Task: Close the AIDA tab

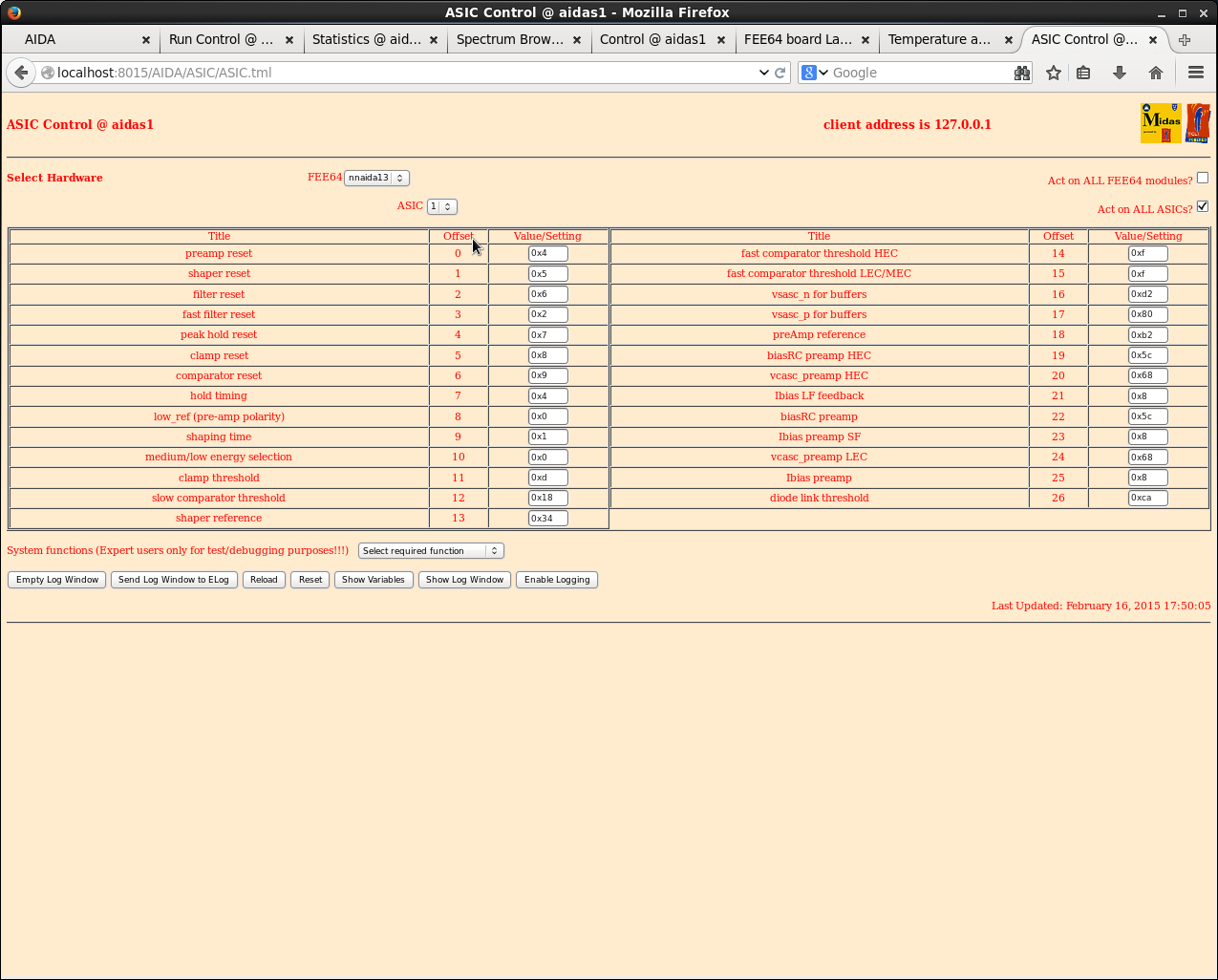Action: point(146,40)
